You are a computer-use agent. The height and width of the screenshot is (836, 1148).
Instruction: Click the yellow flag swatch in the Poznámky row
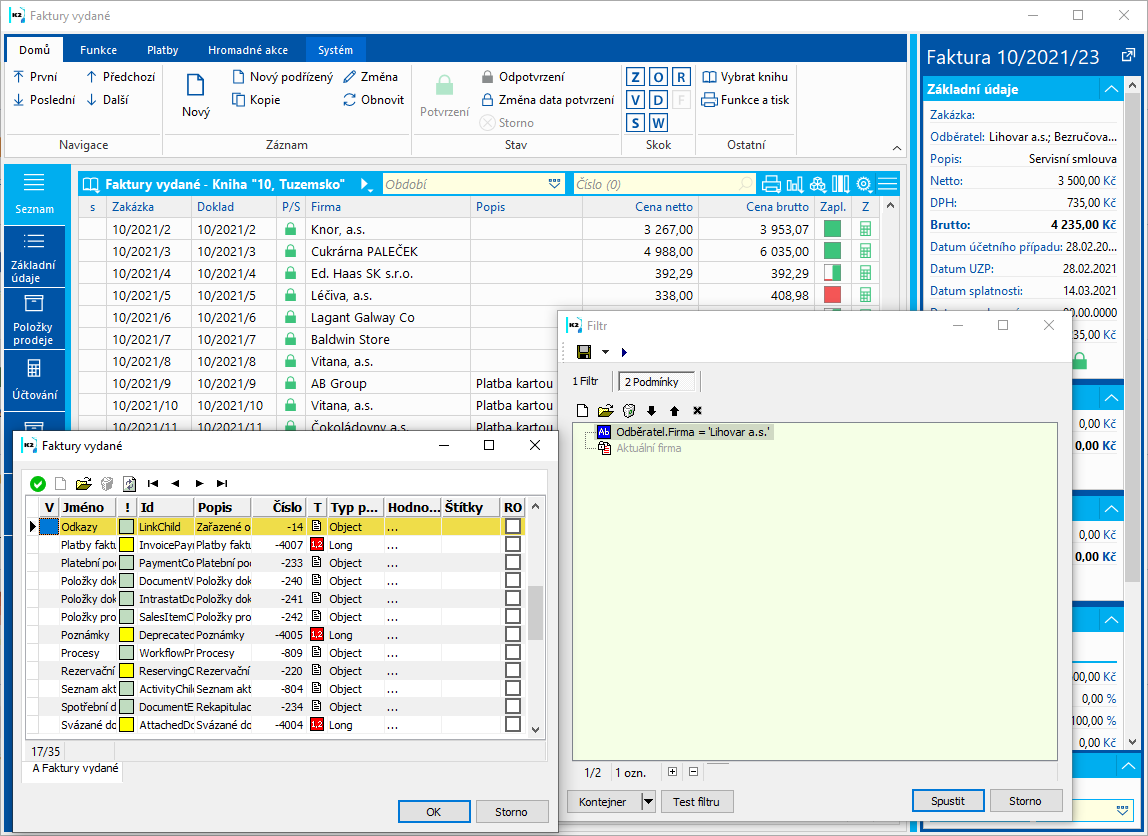click(x=127, y=635)
